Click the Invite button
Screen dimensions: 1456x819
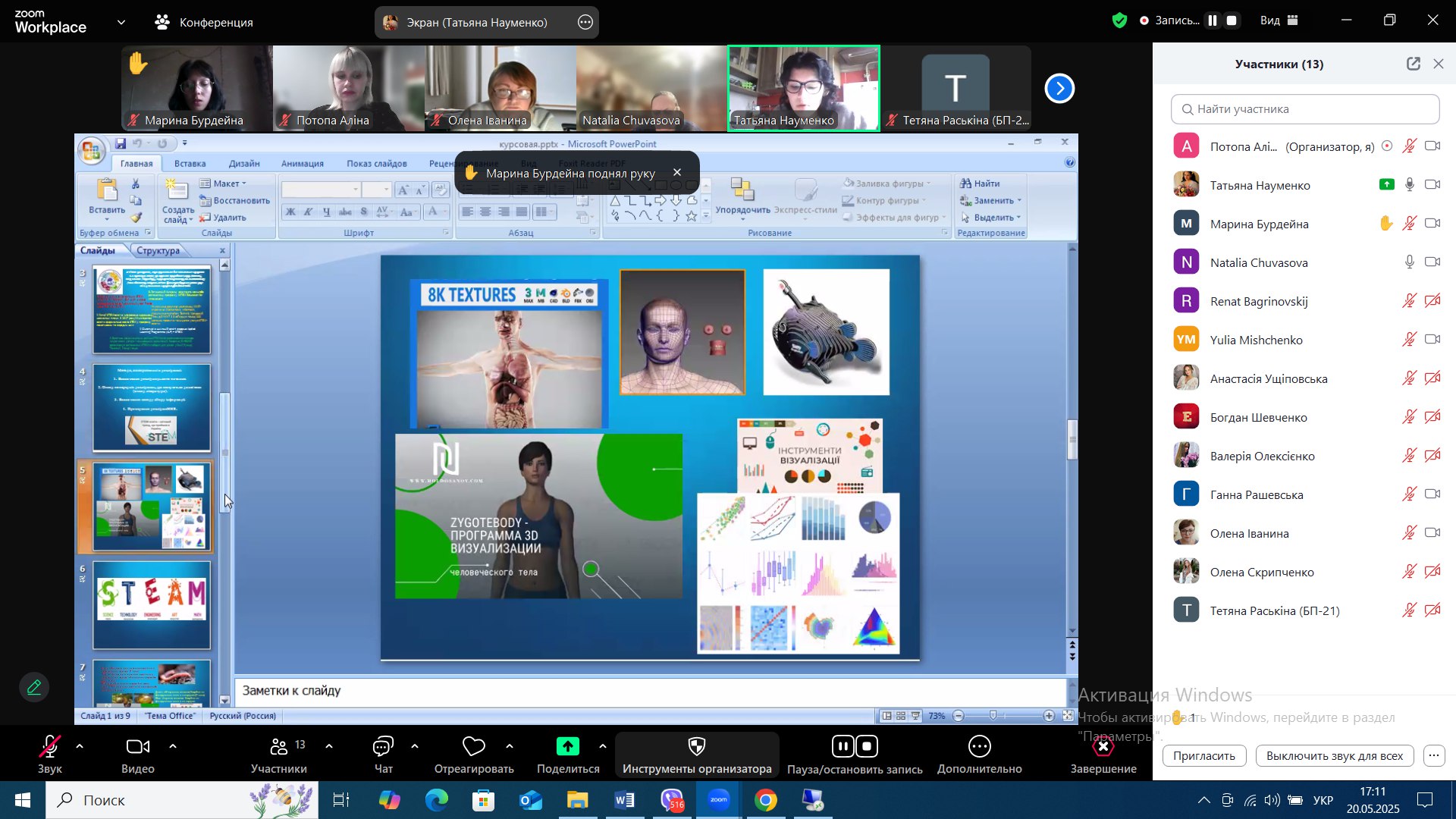point(1203,755)
